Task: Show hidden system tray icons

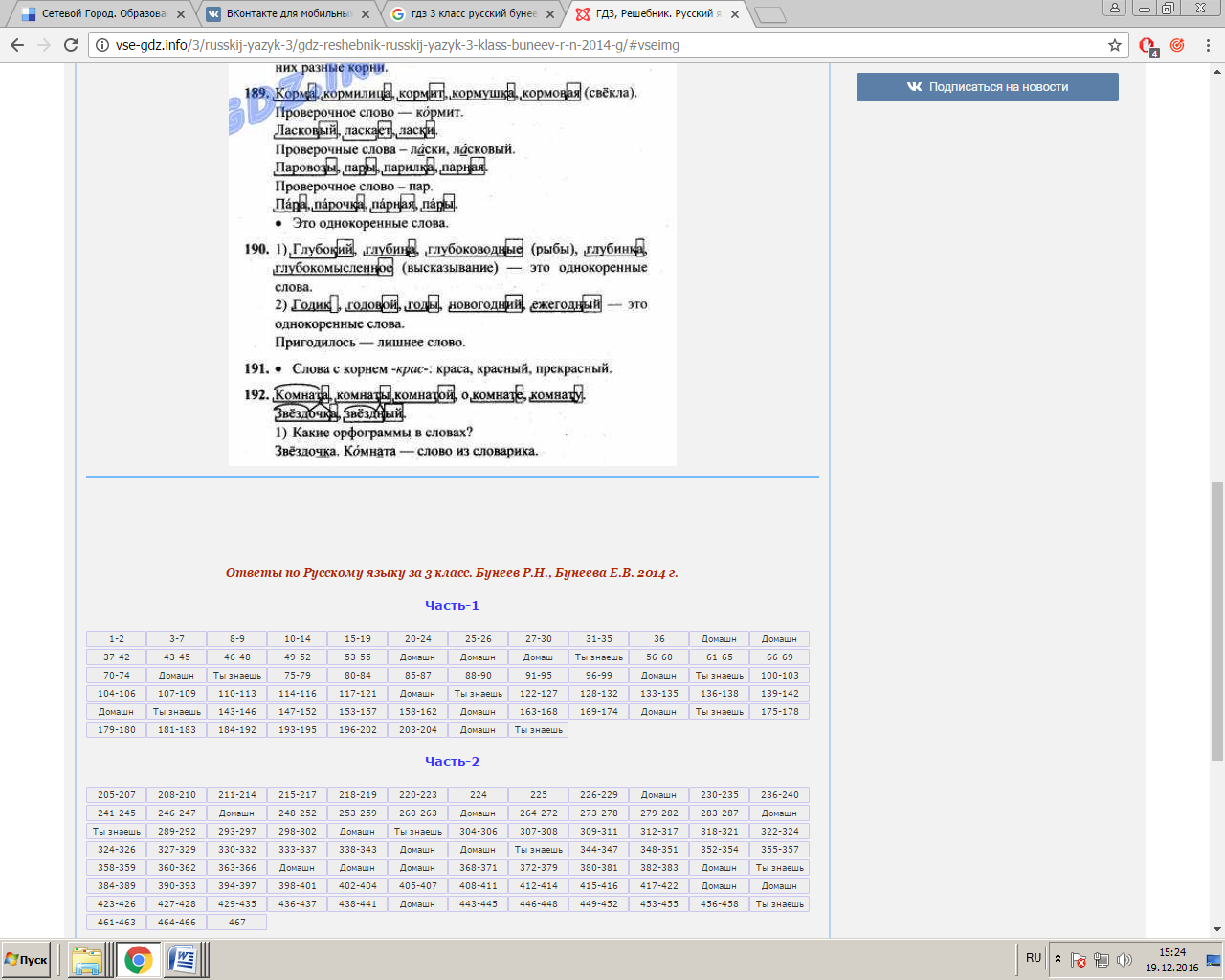Action: coord(1058,959)
